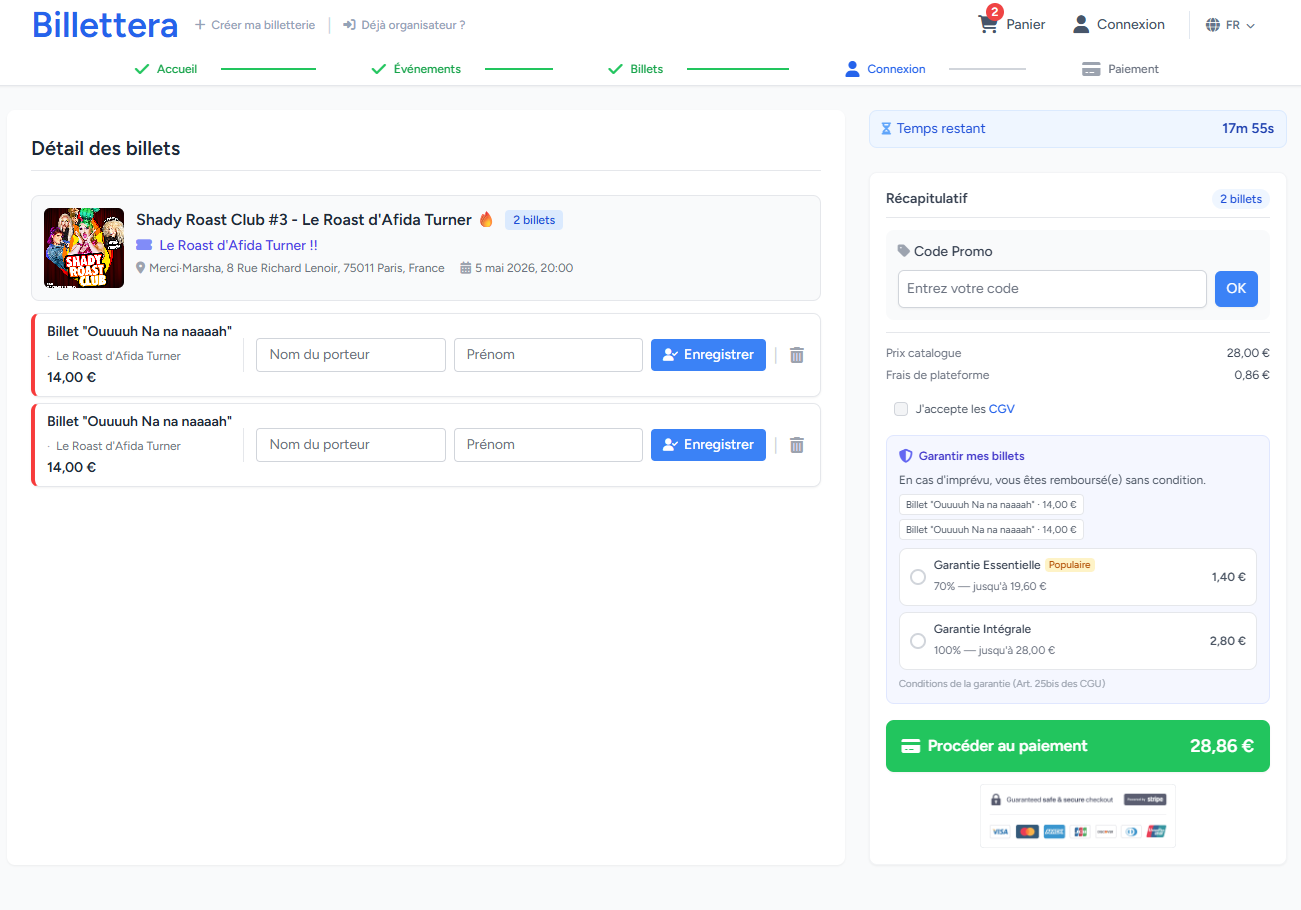The image size is (1301, 910).
Task: Click the calendar icon next to the event date
Action: [465, 267]
